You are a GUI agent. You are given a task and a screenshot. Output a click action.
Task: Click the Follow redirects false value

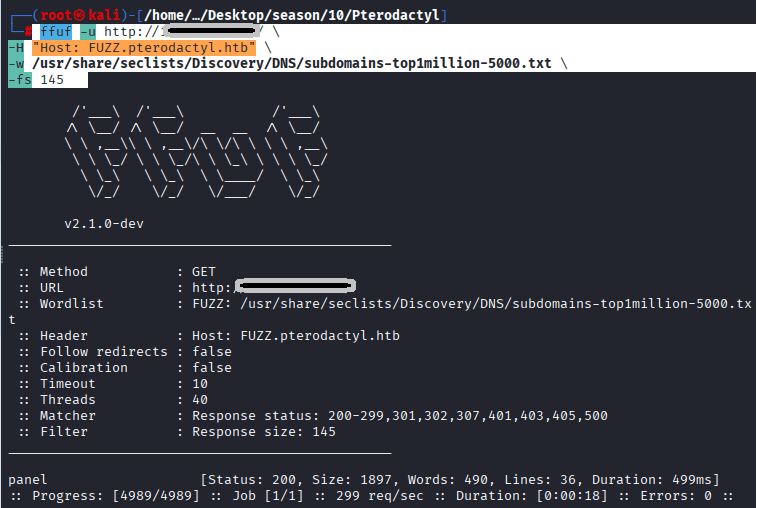tap(212, 351)
